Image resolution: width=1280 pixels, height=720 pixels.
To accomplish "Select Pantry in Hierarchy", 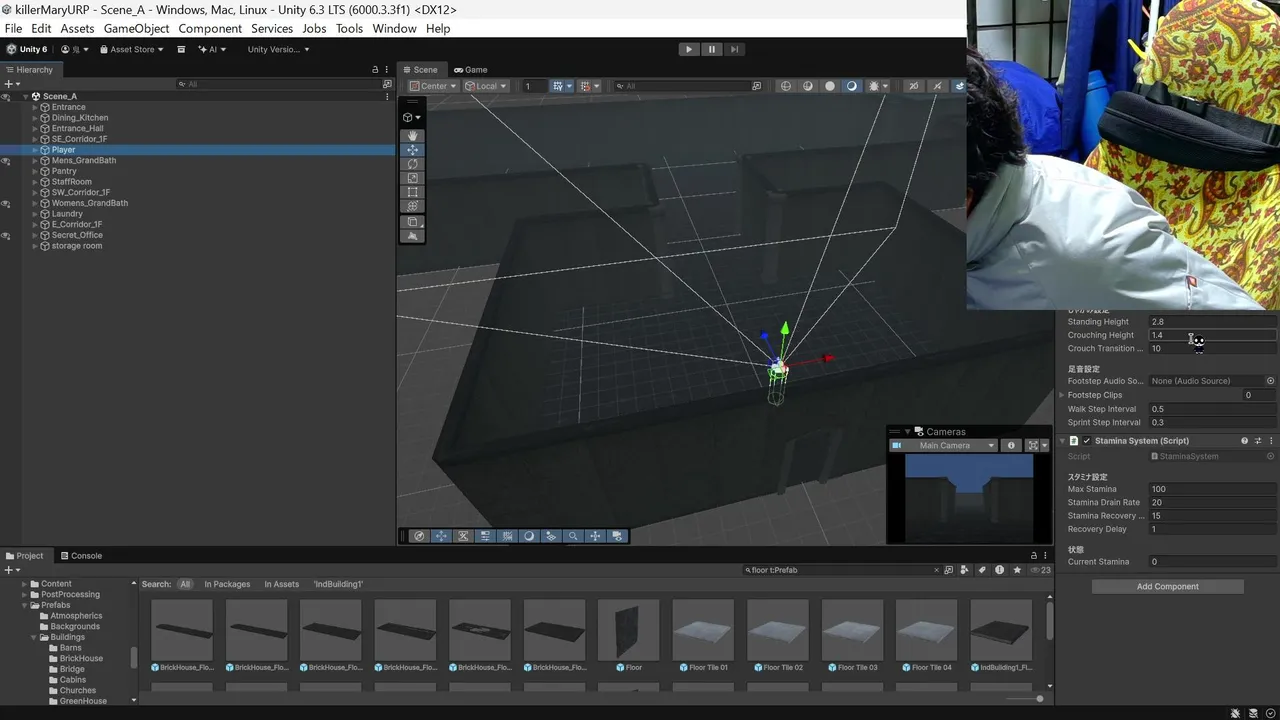I will click(64, 171).
